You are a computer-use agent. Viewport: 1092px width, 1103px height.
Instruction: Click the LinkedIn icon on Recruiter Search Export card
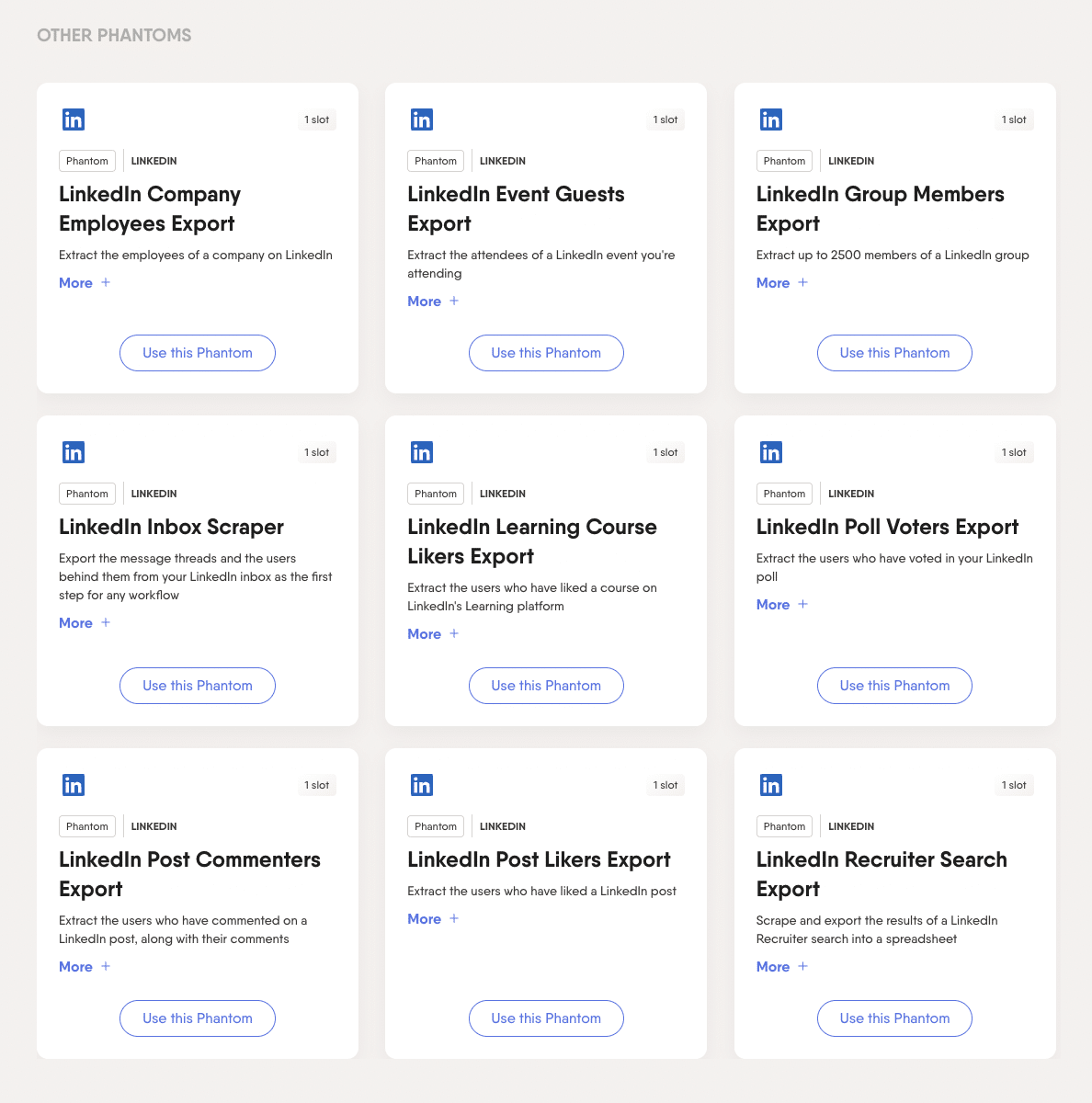(x=770, y=784)
